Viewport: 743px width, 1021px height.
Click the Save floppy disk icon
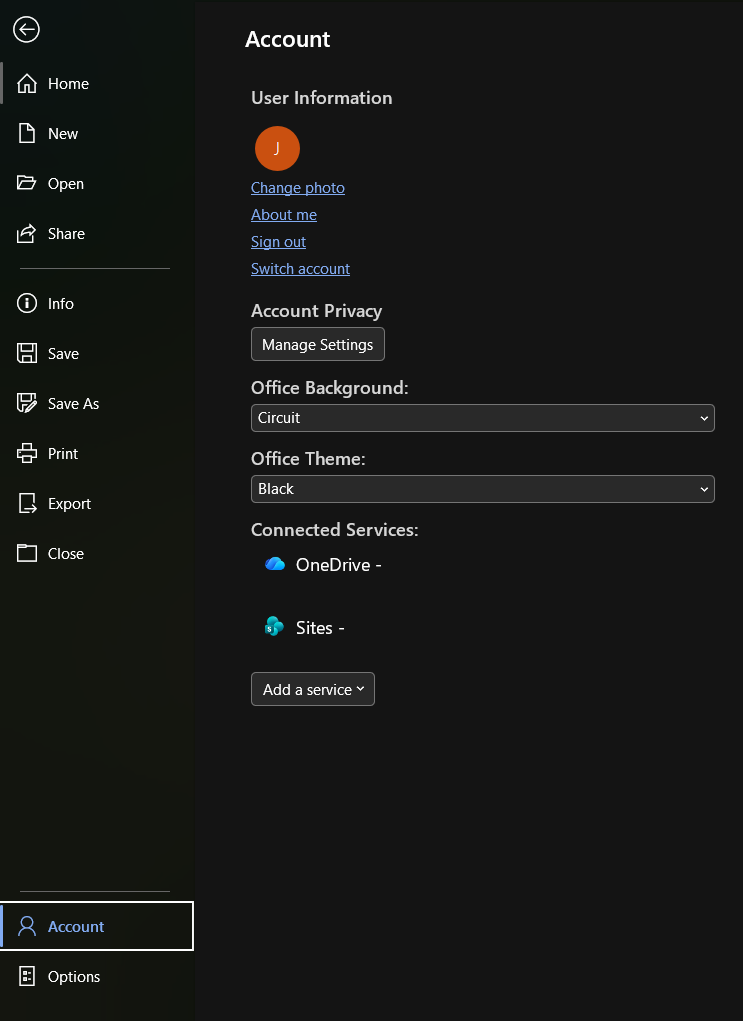pos(27,354)
